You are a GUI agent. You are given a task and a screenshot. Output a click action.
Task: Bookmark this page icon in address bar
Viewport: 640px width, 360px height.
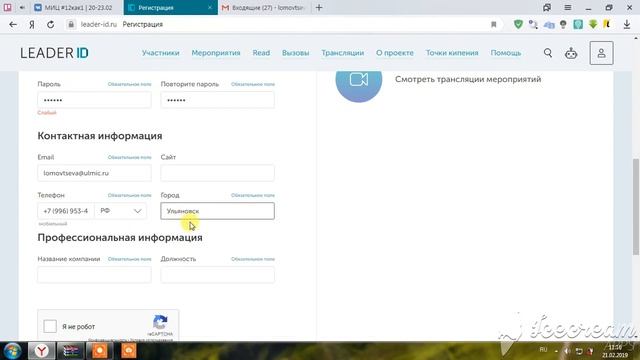(x=493, y=24)
